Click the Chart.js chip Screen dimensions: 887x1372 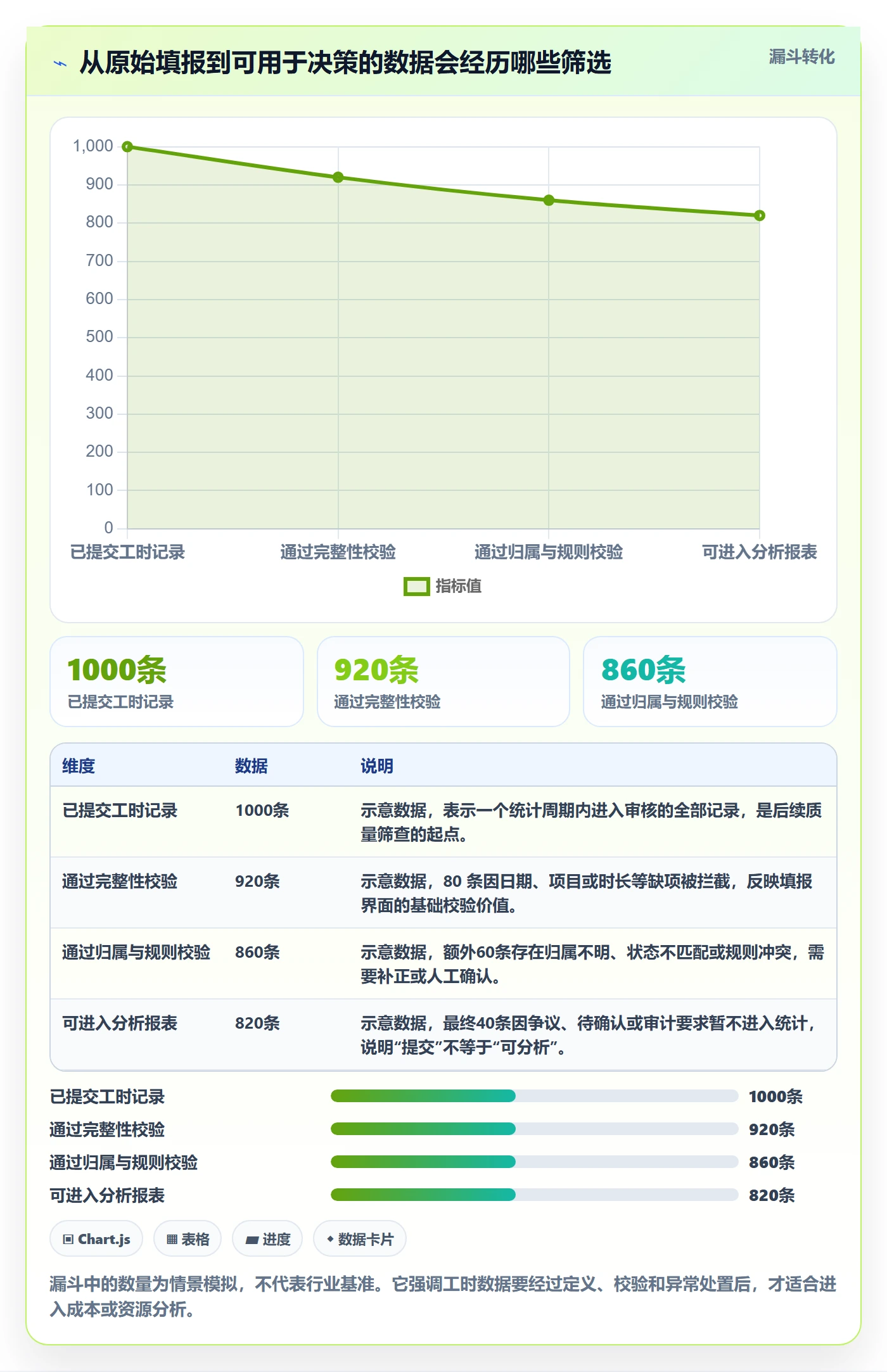coord(96,1239)
